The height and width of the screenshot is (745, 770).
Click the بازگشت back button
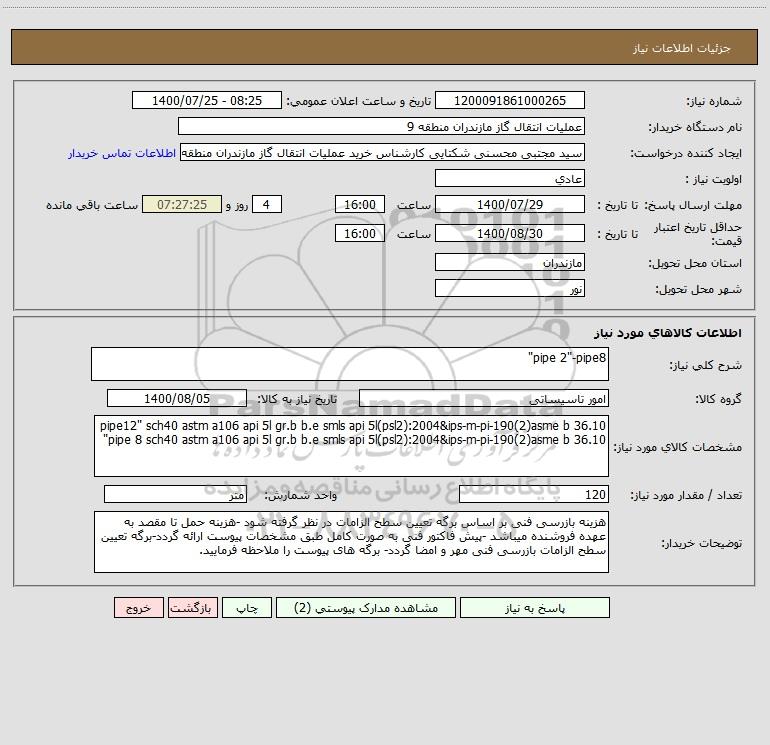[192, 607]
